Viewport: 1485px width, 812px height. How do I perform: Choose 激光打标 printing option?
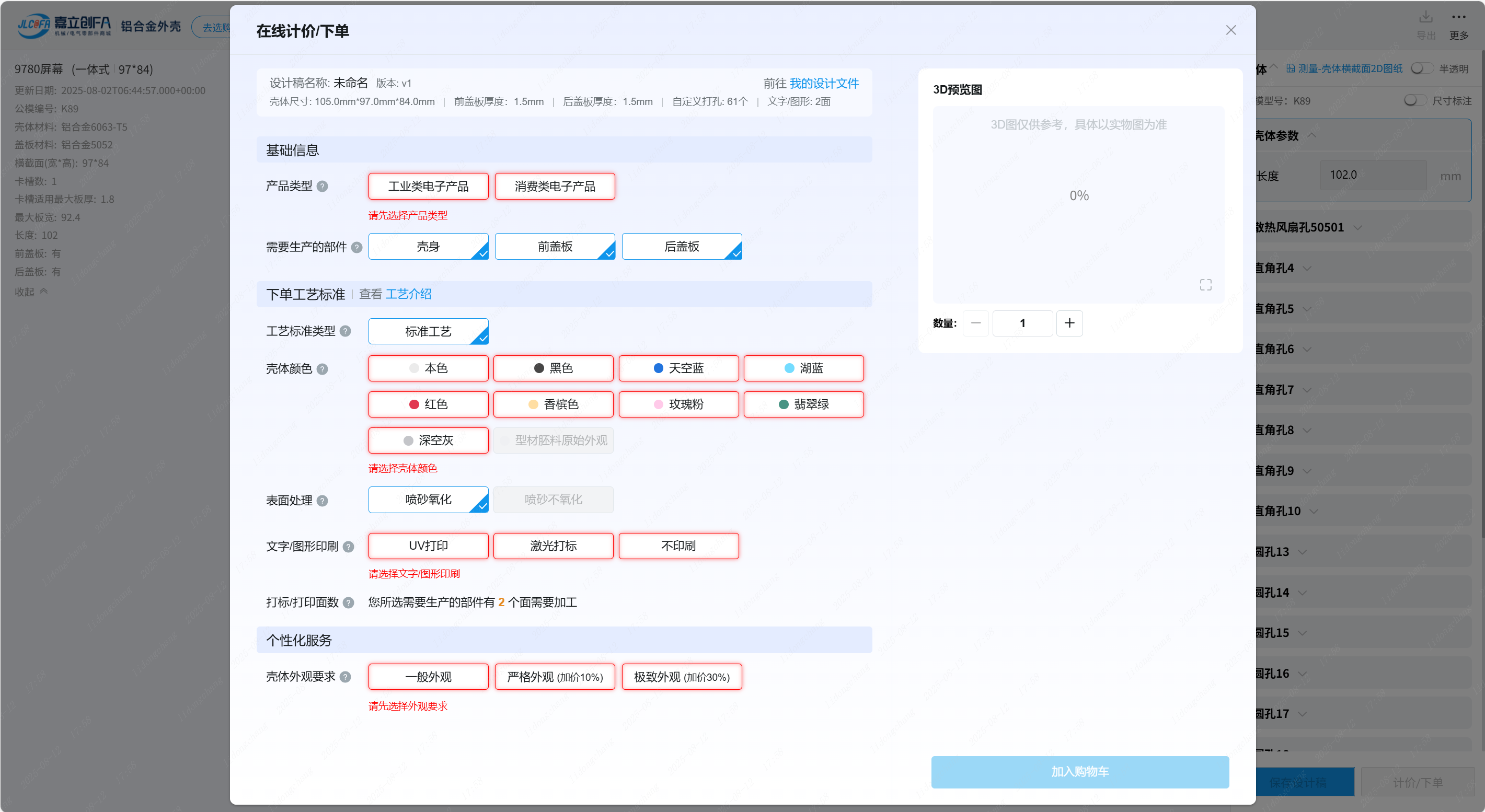tap(554, 546)
